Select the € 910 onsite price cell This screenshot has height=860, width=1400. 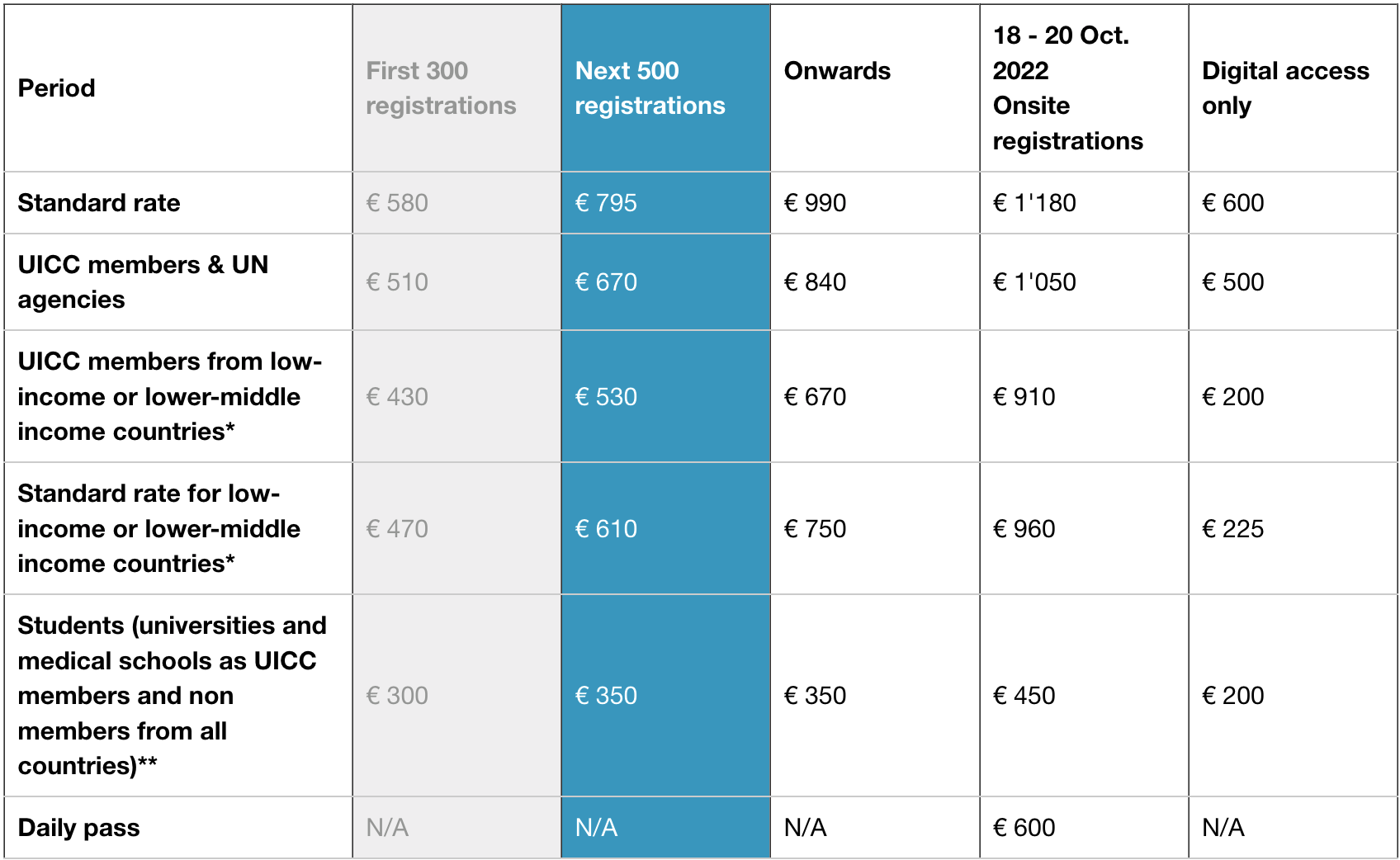pyautogui.click(x=1024, y=397)
